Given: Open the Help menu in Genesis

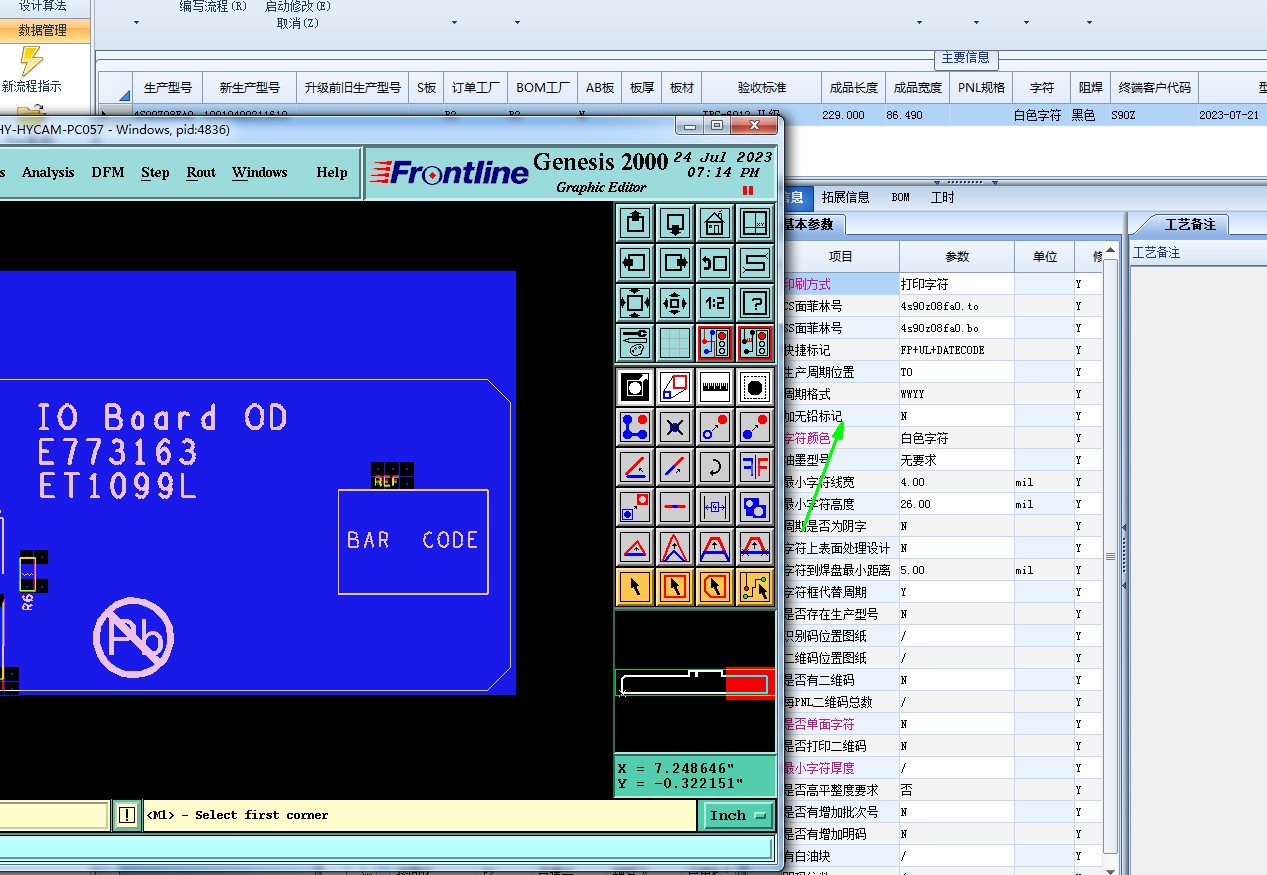Looking at the screenshot, I should click(x=332, y=172).
